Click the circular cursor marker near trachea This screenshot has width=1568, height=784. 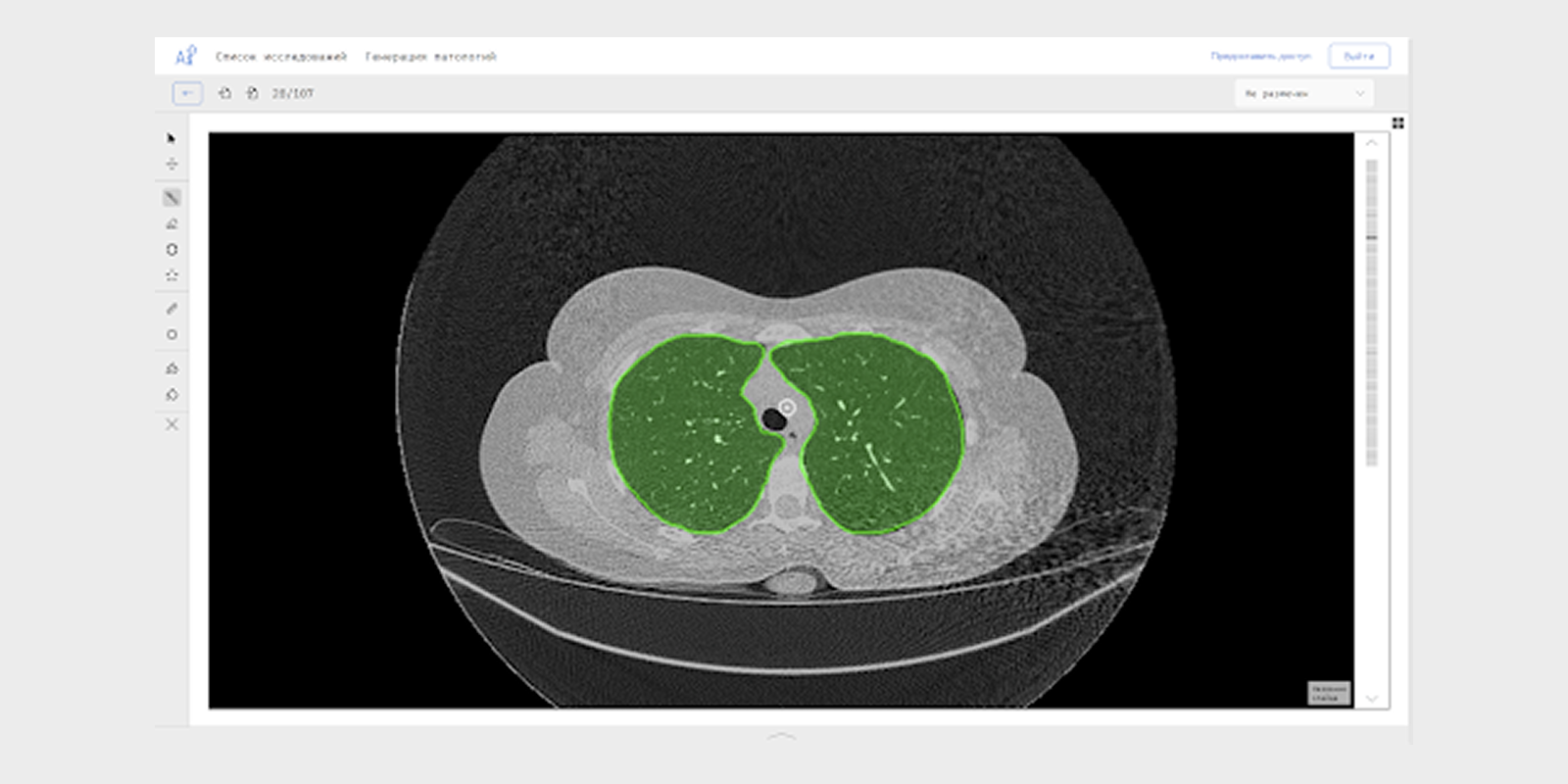[787, 408]
